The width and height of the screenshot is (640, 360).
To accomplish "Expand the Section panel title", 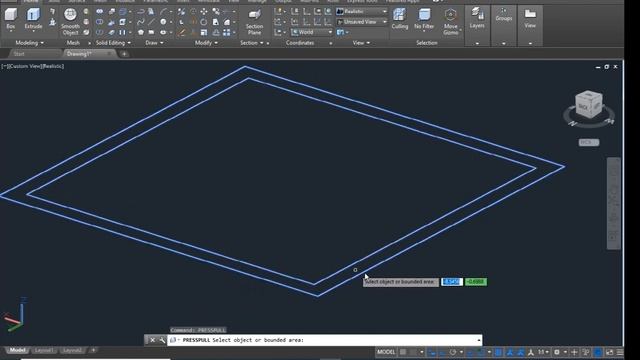I will [x=252, y=43].
